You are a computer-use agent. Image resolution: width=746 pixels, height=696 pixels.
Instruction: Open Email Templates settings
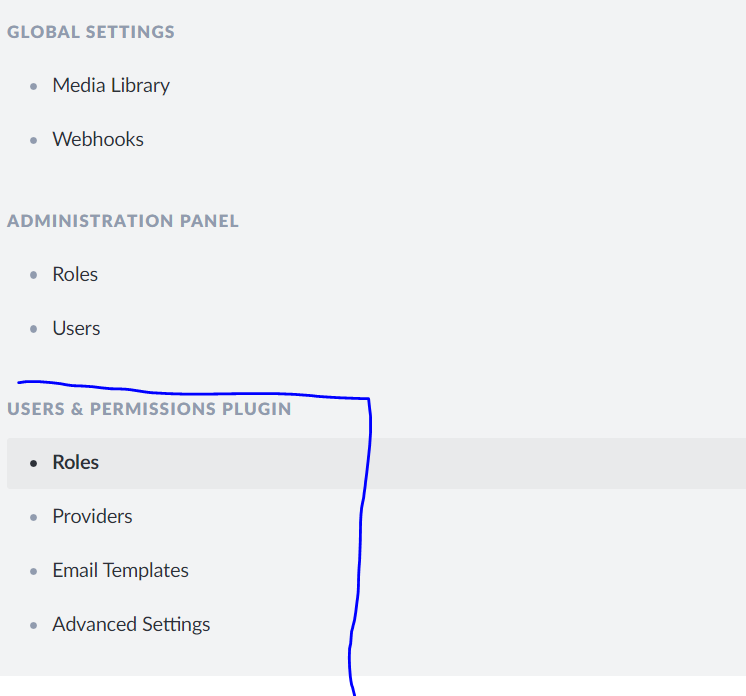pos(120,571)
